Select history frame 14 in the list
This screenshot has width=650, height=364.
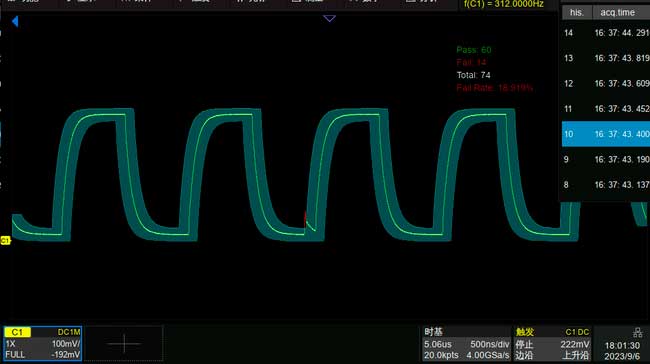[606, 33]
